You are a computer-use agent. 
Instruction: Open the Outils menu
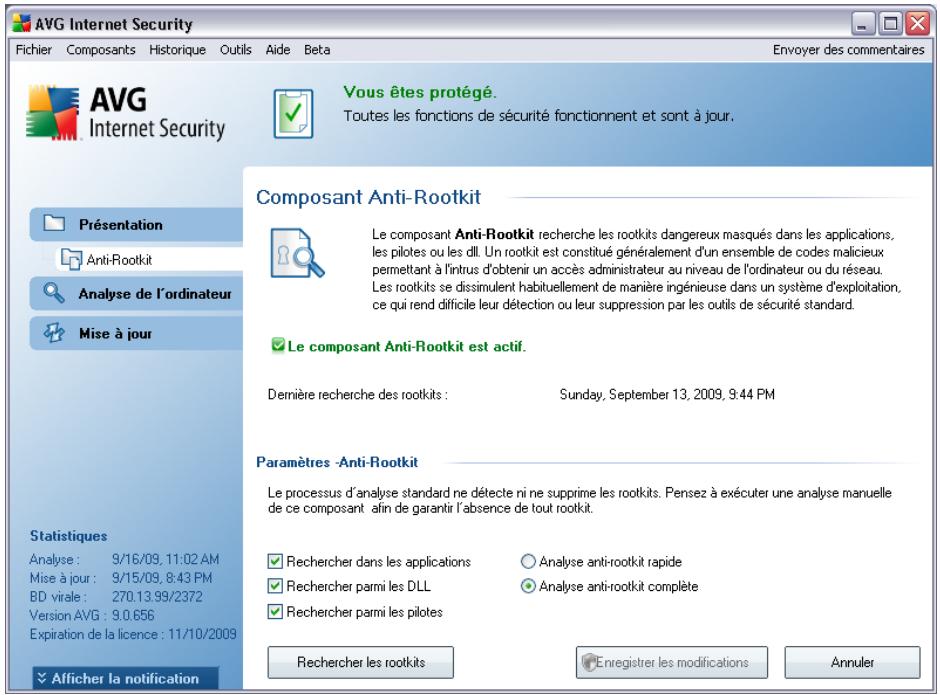pyautogui.click(x=236, y=50)
